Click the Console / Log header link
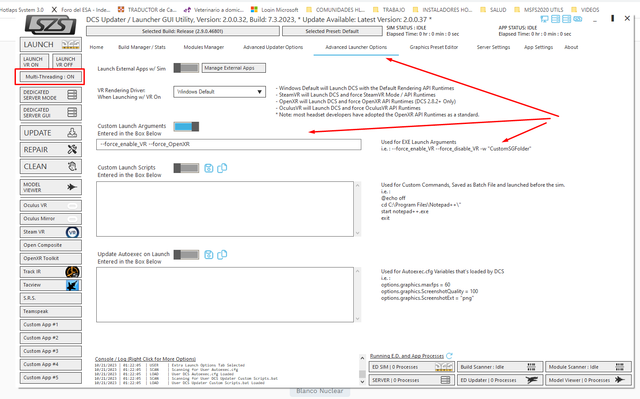This screenshot has height=399, width=640. coord(145,359)
